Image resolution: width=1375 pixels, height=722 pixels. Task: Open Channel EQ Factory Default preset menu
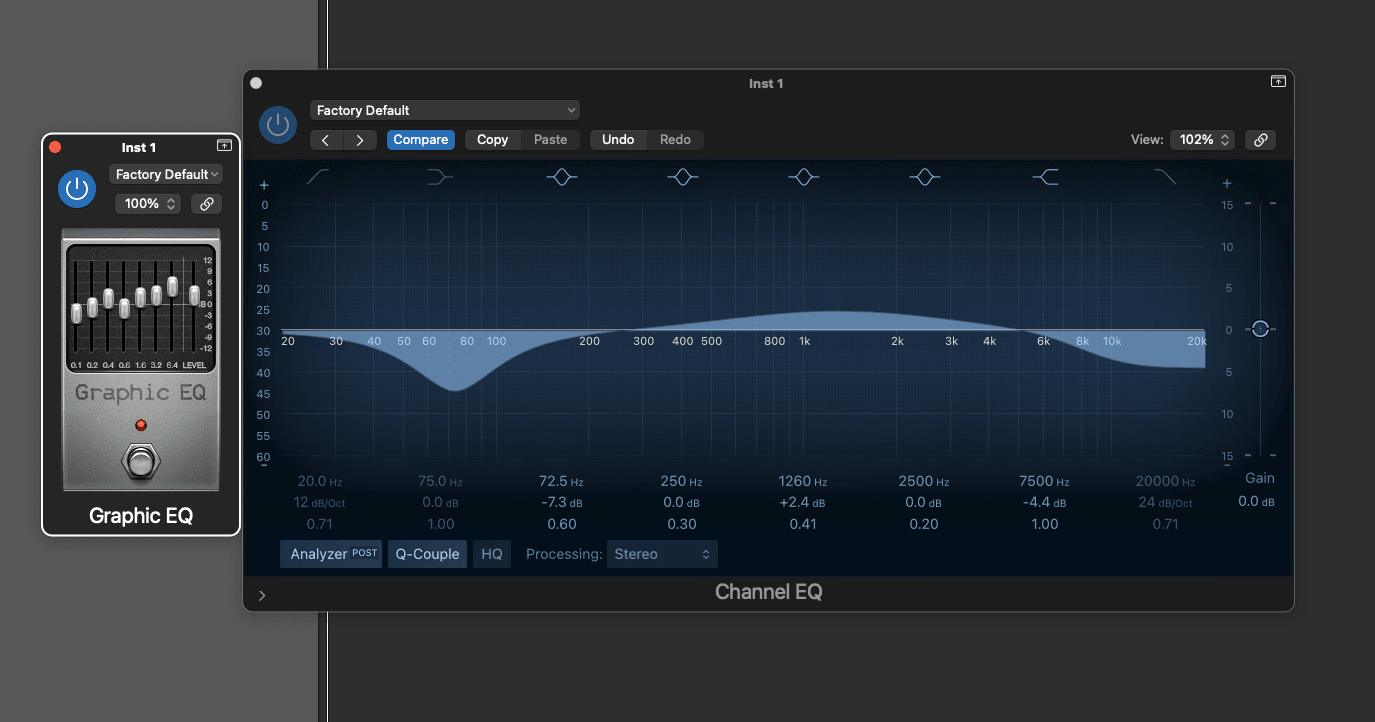pos(445,110)
